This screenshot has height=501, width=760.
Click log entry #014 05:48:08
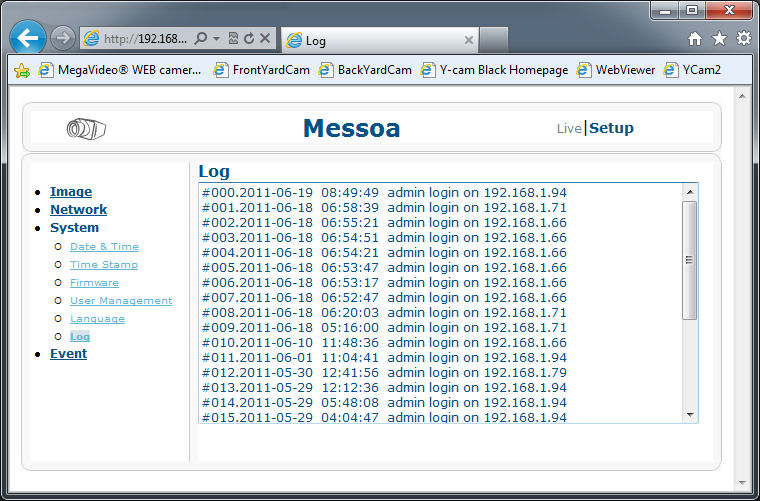(x=384, y=403)
